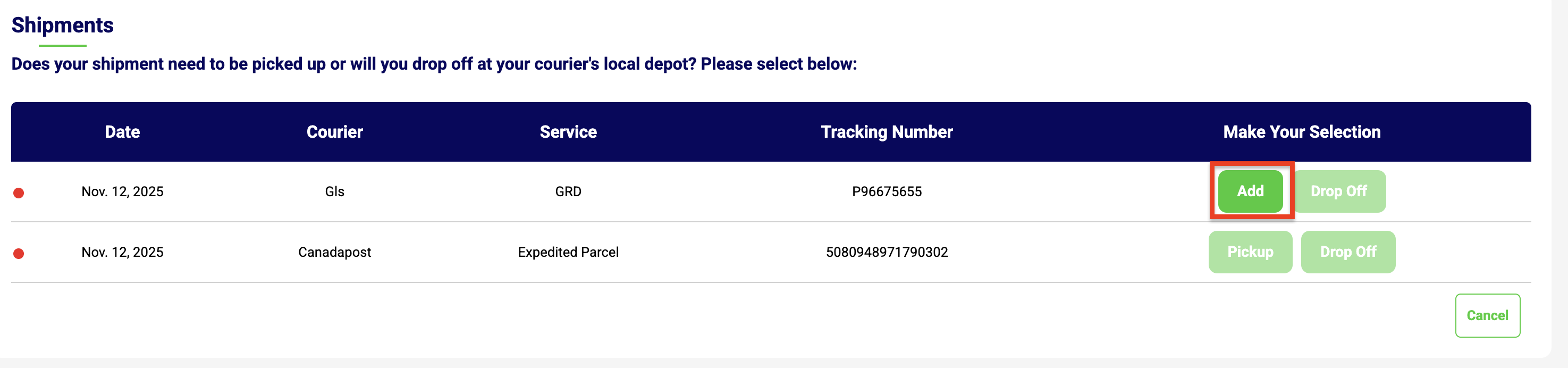The width and height of the screenshot is (1568, 368).
Task: Click the Courier column header
Action: tap(334, 132)
